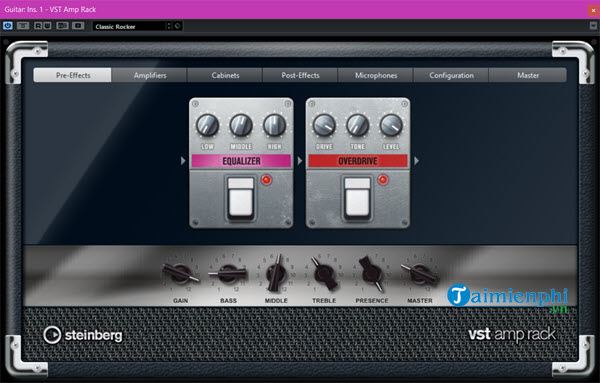Click the window title 'Guitar: Ins. 1 - VST Amp Rack'
Viewport: 600px width, 383px height.
point(50,10)
